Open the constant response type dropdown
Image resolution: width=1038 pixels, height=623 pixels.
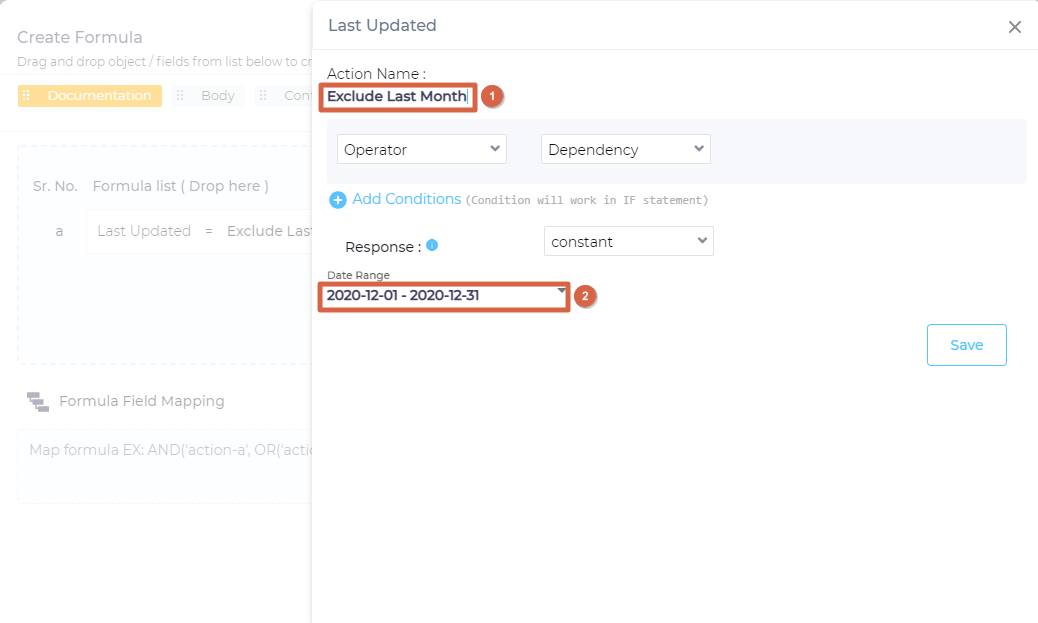(x=628, y=241)
